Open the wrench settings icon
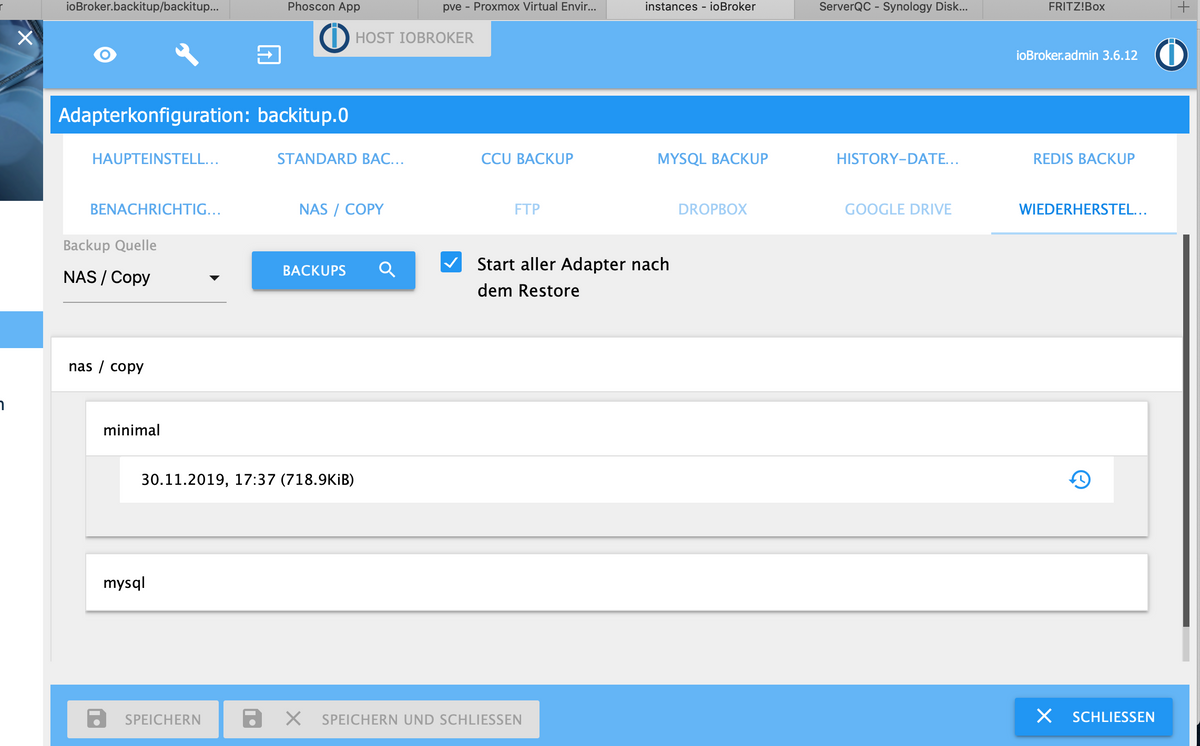 (x=187, y=55)
